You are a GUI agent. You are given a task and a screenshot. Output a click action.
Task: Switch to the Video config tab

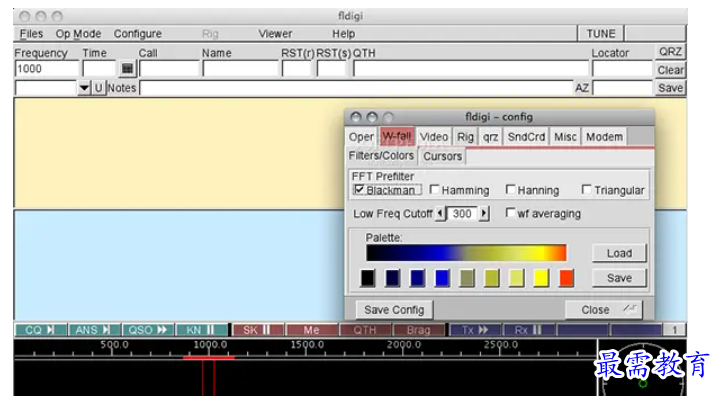coord(434,137)
